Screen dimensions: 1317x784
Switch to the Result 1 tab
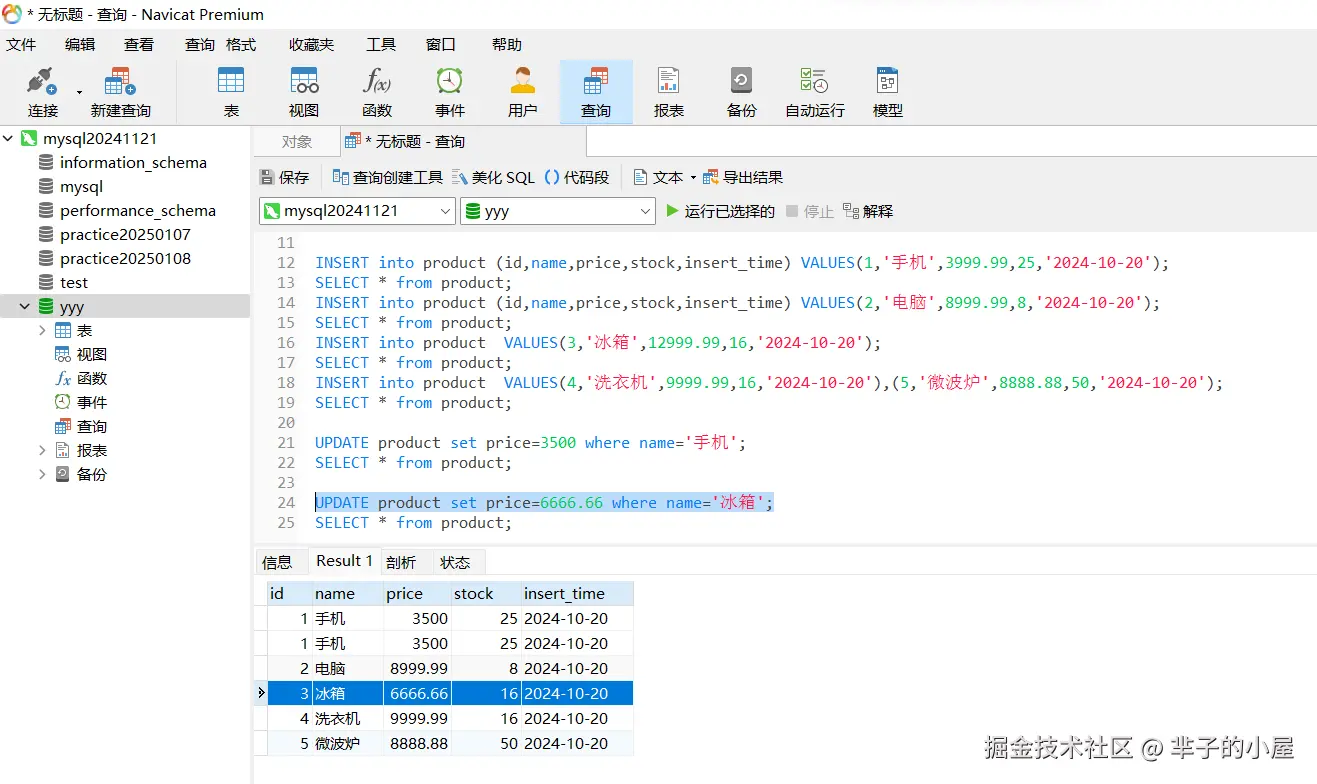[344, 561]
